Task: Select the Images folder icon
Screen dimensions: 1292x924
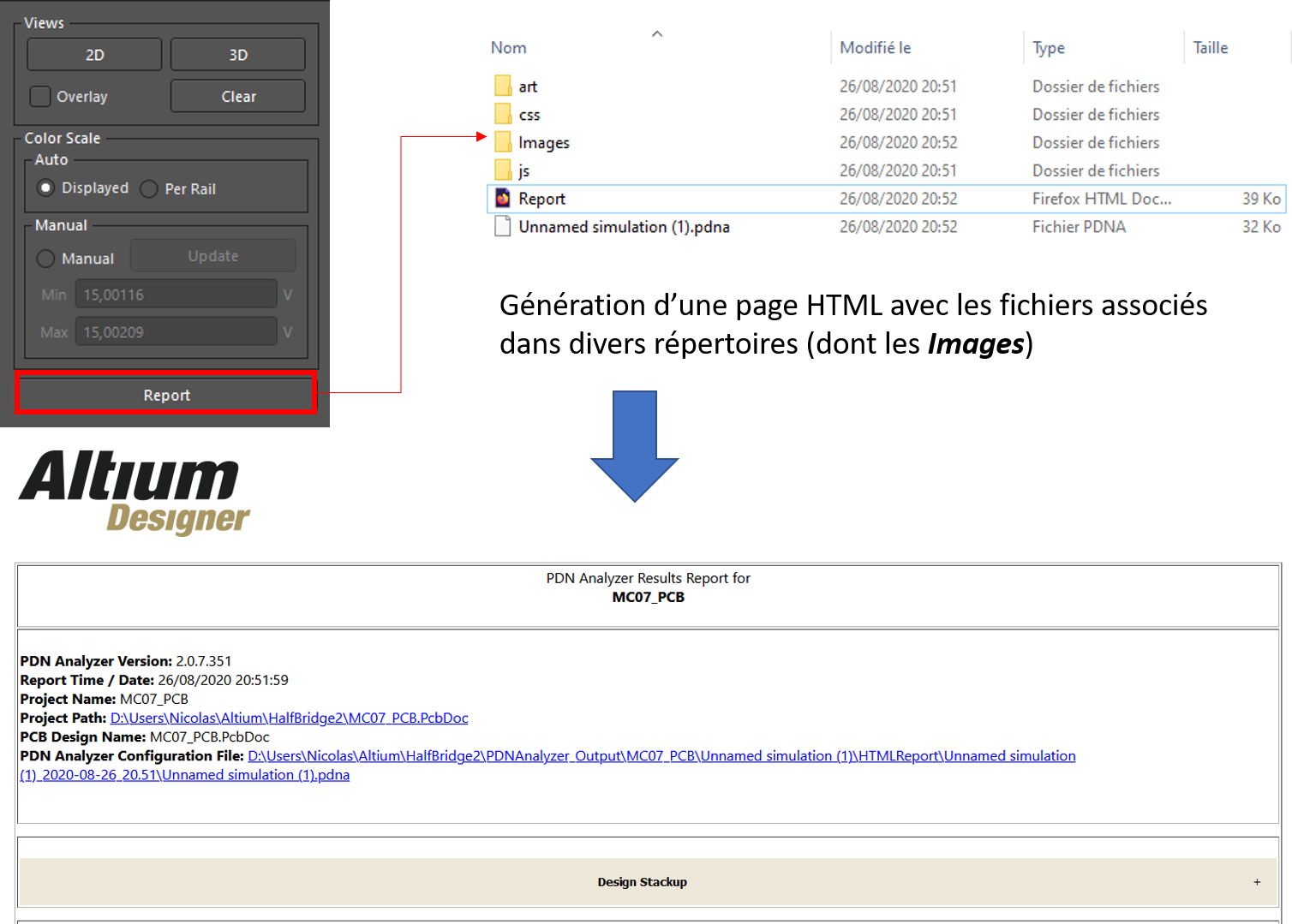Action: tap(503, 142)
